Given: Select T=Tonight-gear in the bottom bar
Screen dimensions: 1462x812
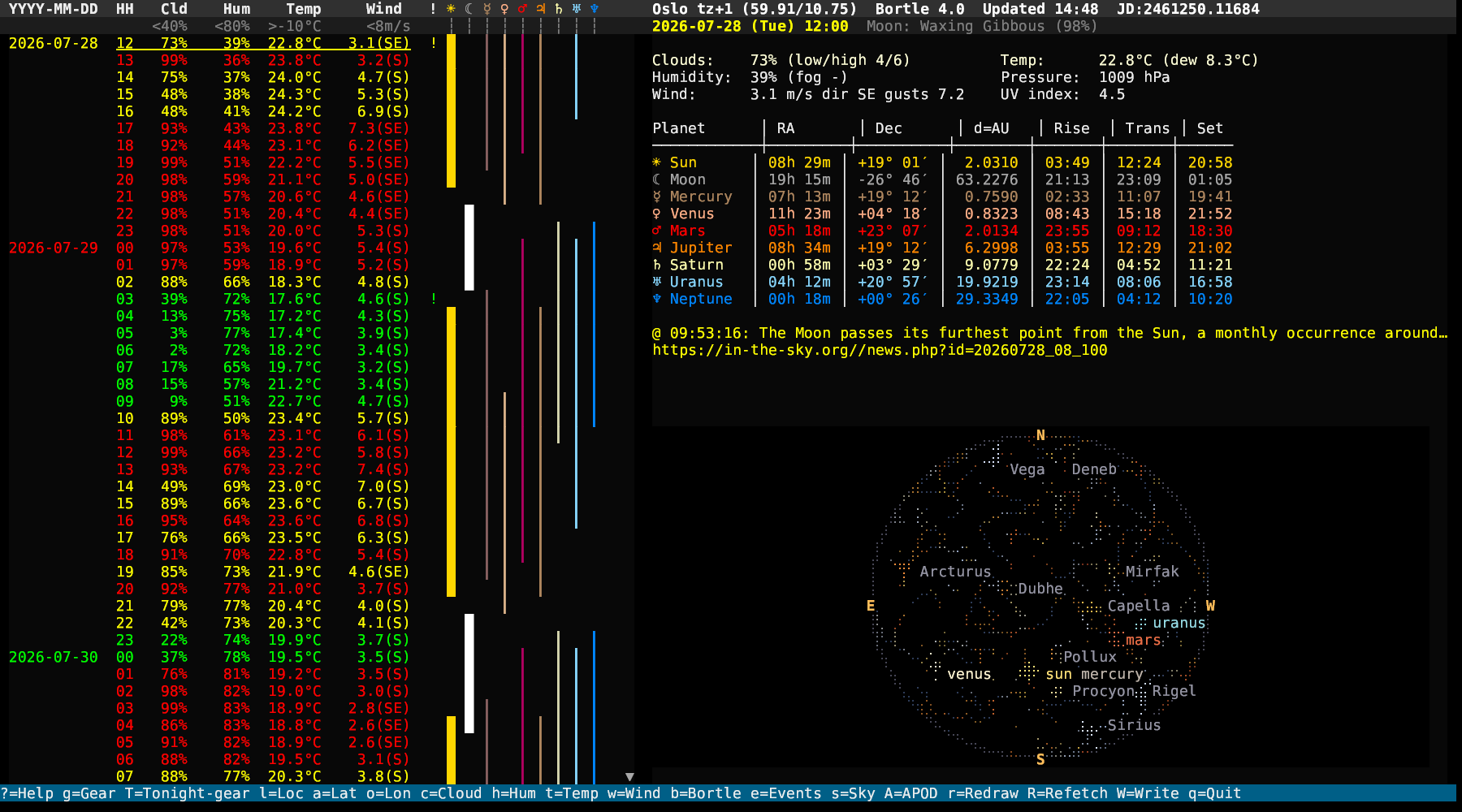Looking at the screenshot, I should click(187, 793).
